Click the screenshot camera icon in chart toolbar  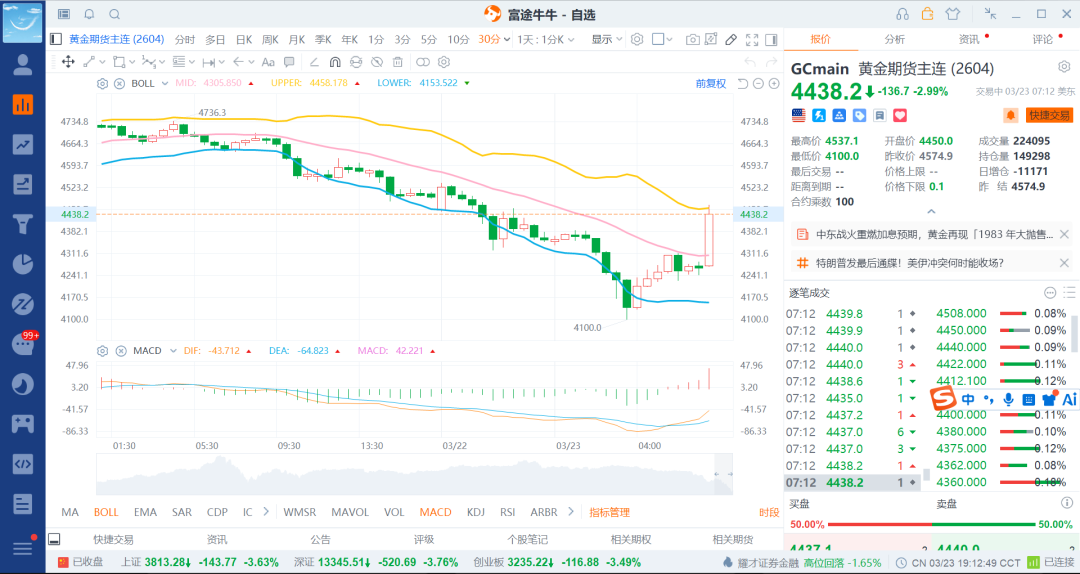tap(693, 39)
